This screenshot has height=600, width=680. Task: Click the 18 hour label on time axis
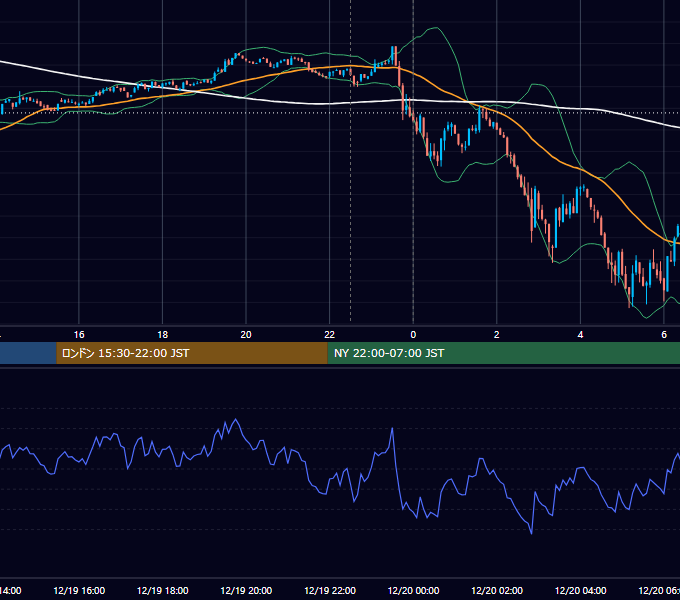(x=163, y=335)
